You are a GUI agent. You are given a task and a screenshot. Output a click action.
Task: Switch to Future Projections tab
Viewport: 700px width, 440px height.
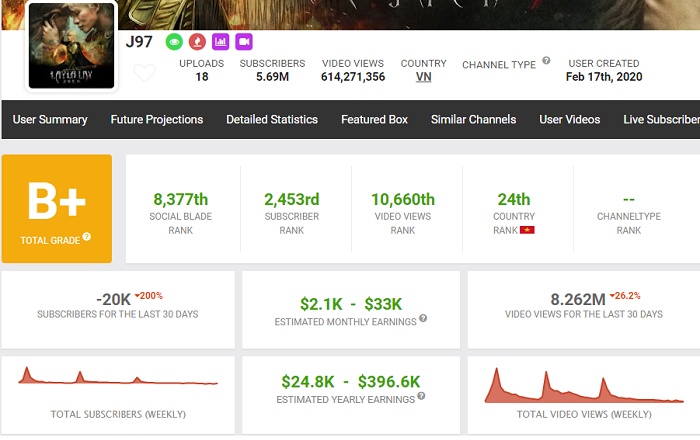pos(157,120)
